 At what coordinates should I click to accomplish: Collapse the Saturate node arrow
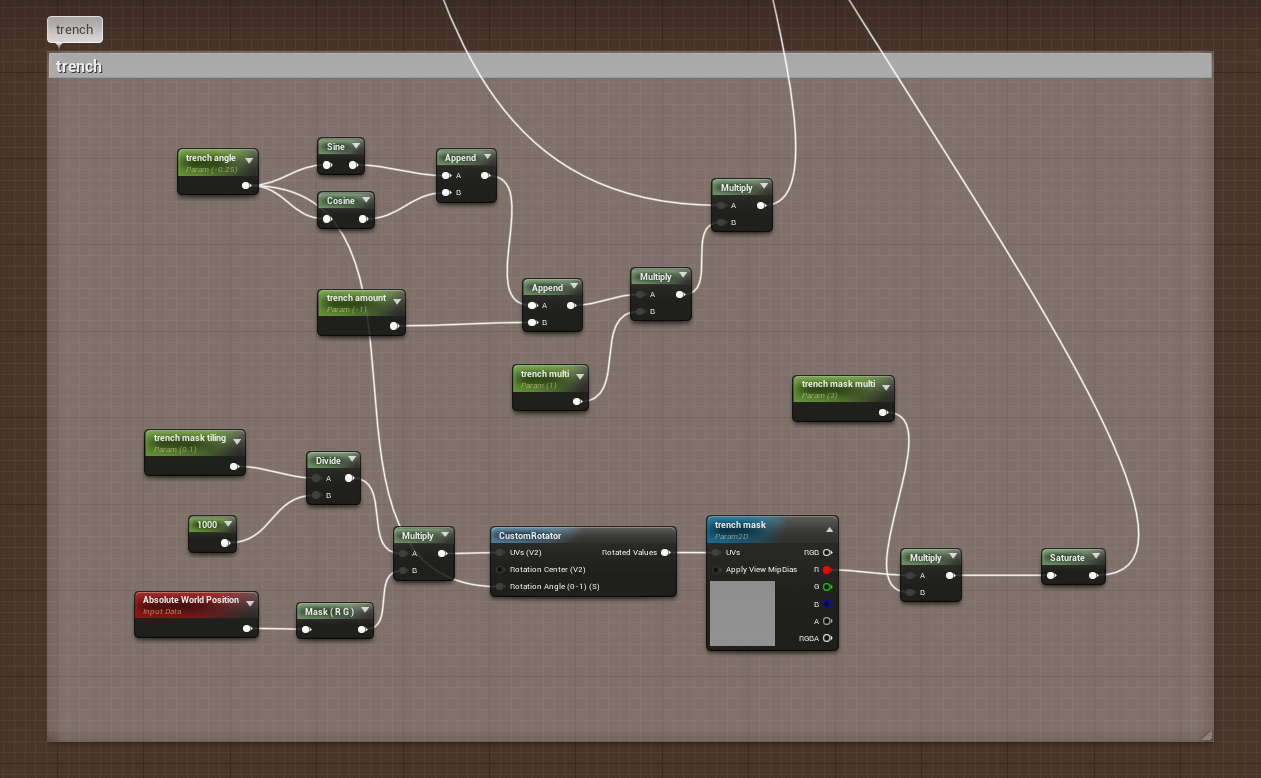1096,558
